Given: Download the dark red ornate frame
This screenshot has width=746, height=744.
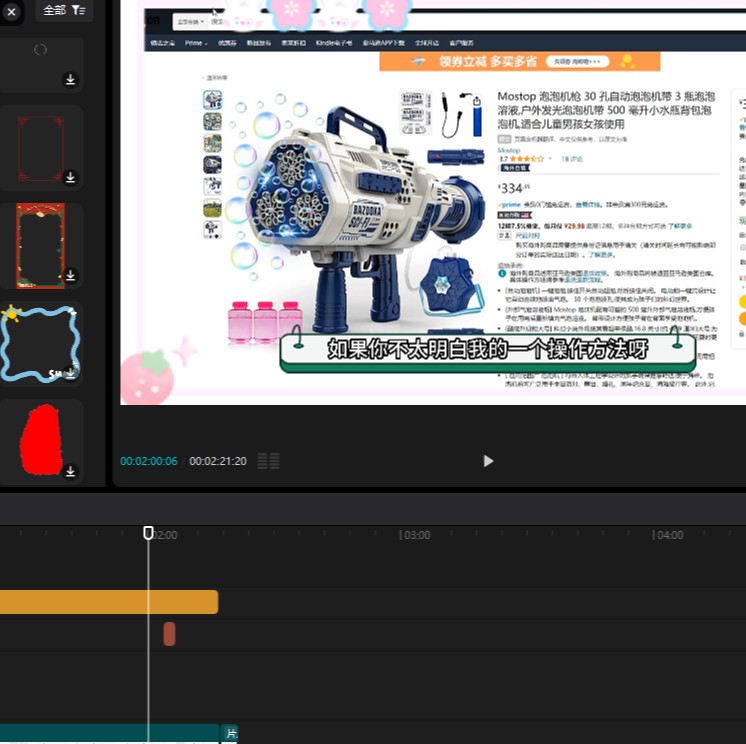Looking at the screenshot, I should pos(70,177).
